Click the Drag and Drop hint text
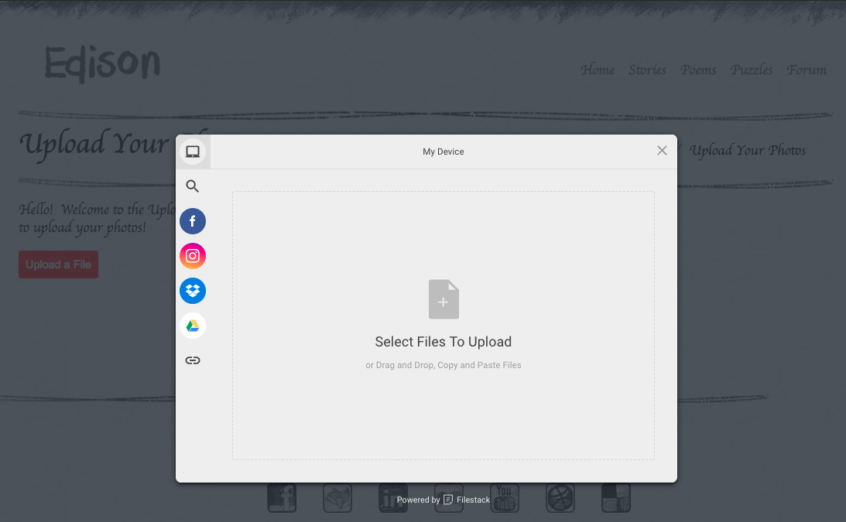846x522 pixels. point(444,365)
